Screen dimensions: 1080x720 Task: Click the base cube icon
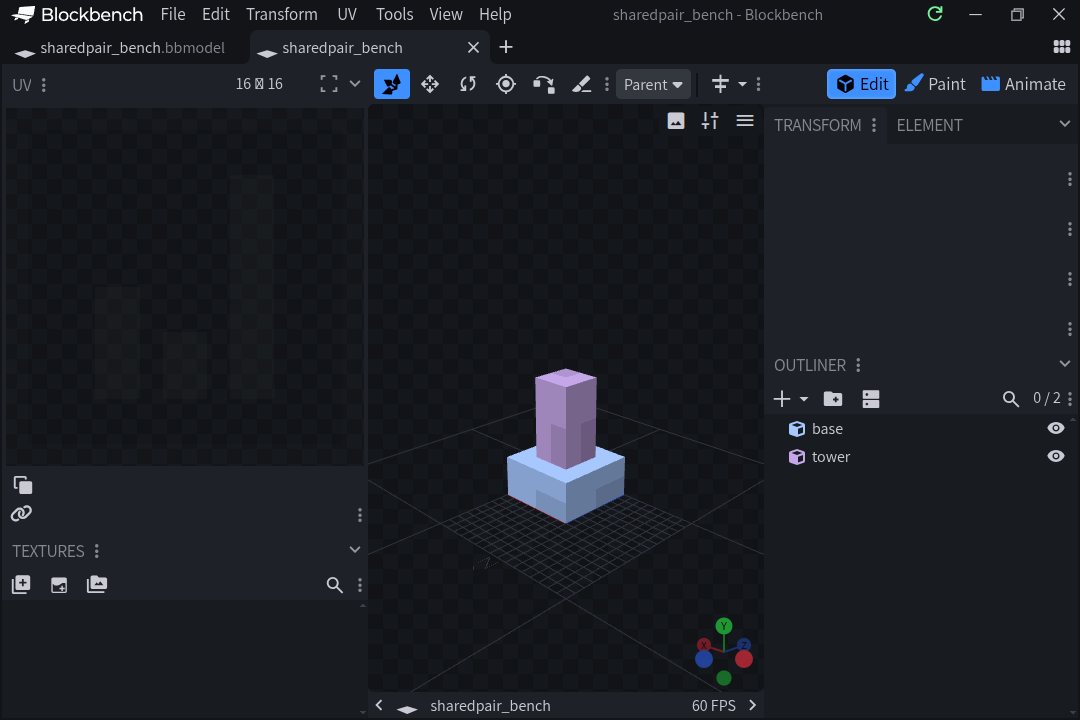797,429
